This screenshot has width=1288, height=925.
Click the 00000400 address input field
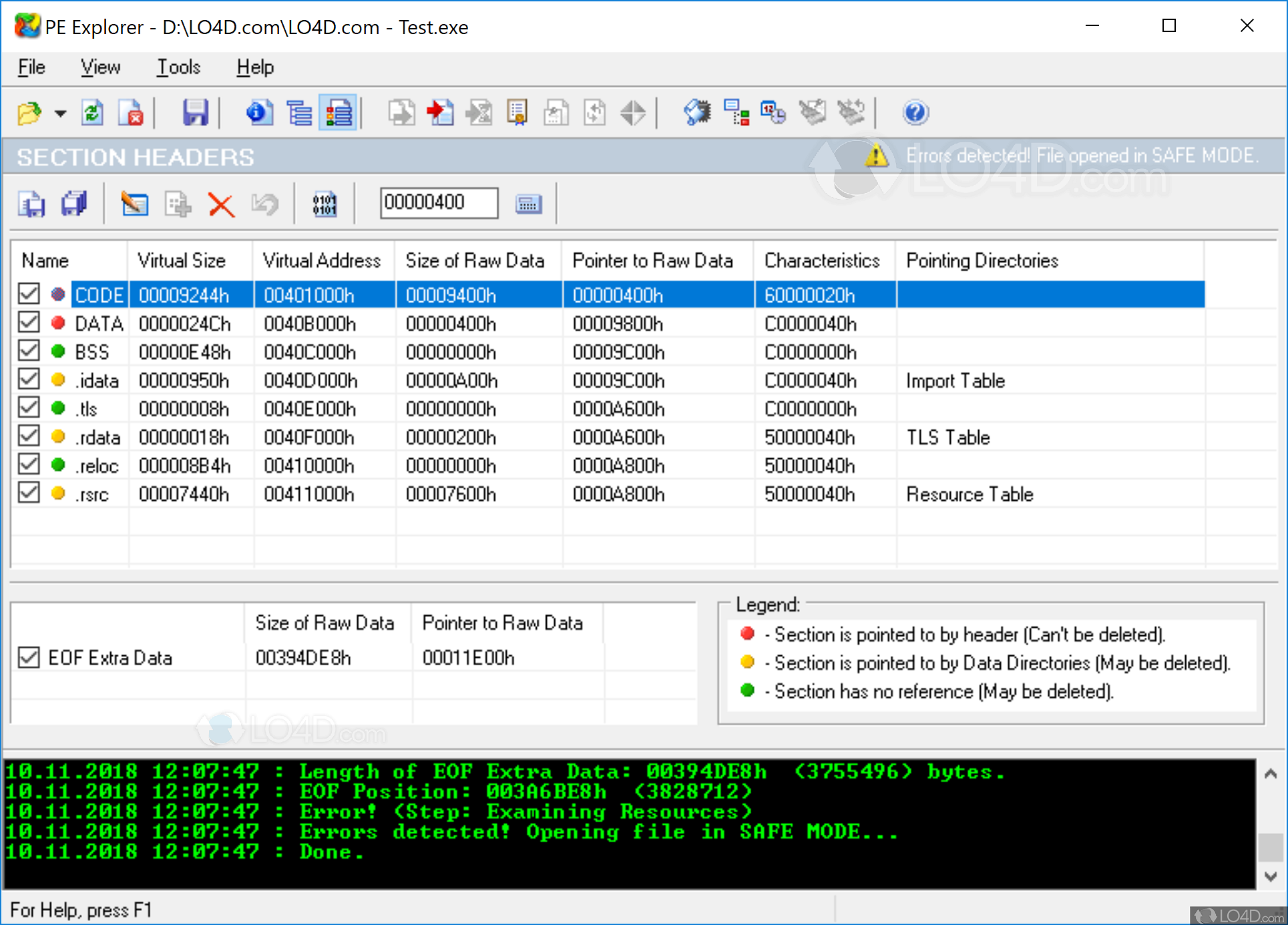point(439,202)
